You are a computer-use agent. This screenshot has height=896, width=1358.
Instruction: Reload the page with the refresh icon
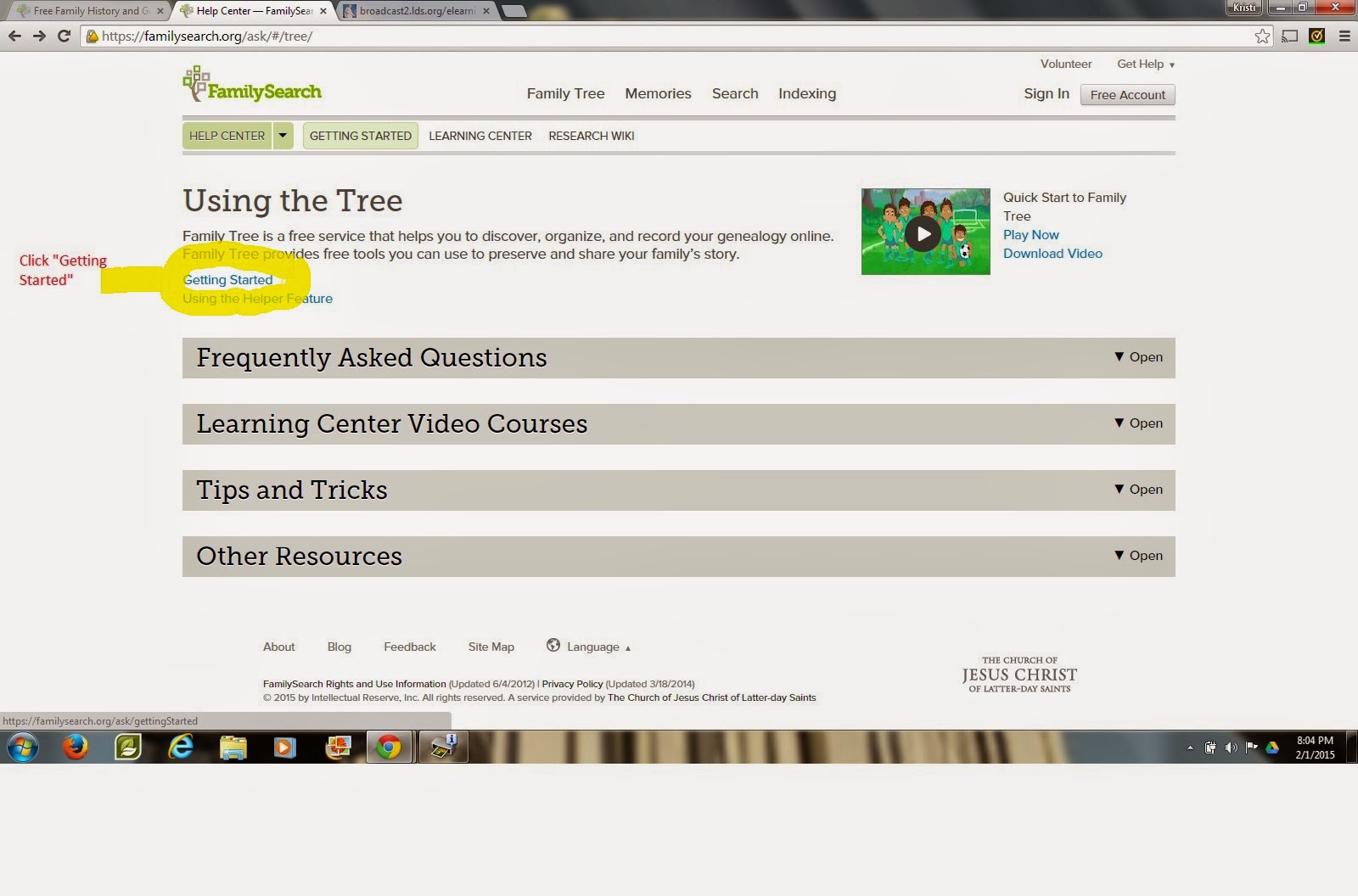pyautogui.click(x=64, y=36)
